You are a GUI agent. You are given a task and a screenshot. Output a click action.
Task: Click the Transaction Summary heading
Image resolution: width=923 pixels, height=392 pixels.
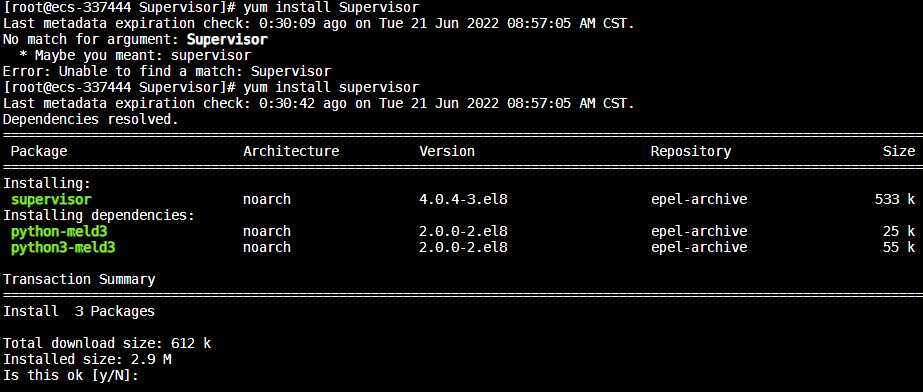(x=79, y=279)
